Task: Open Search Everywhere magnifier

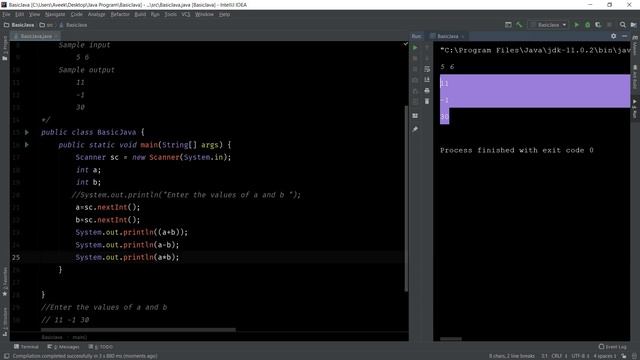Action: pyautogui.click(x=622, y=25)
